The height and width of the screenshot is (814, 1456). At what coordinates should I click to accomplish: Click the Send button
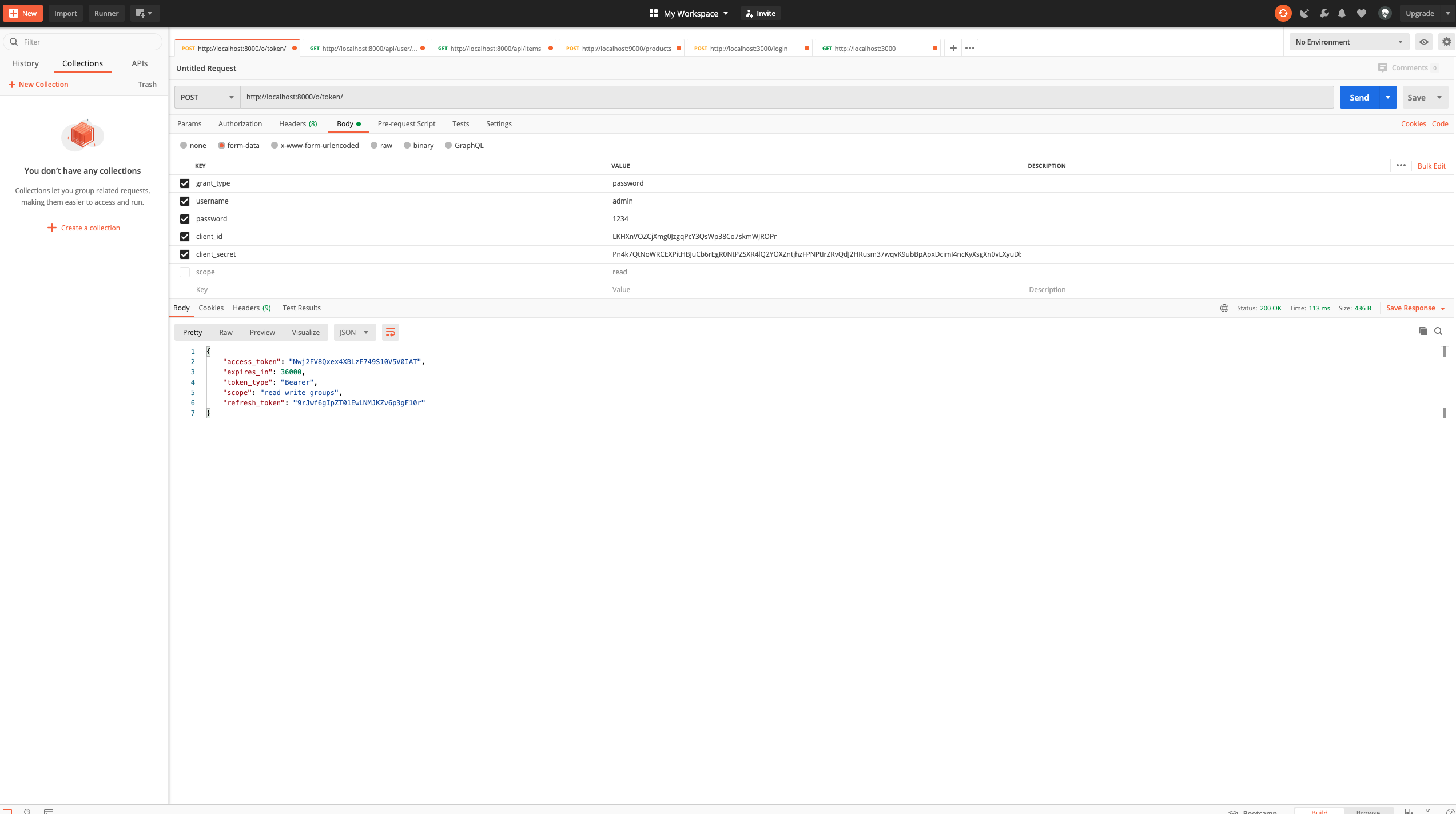click(x=1359, y=97)
